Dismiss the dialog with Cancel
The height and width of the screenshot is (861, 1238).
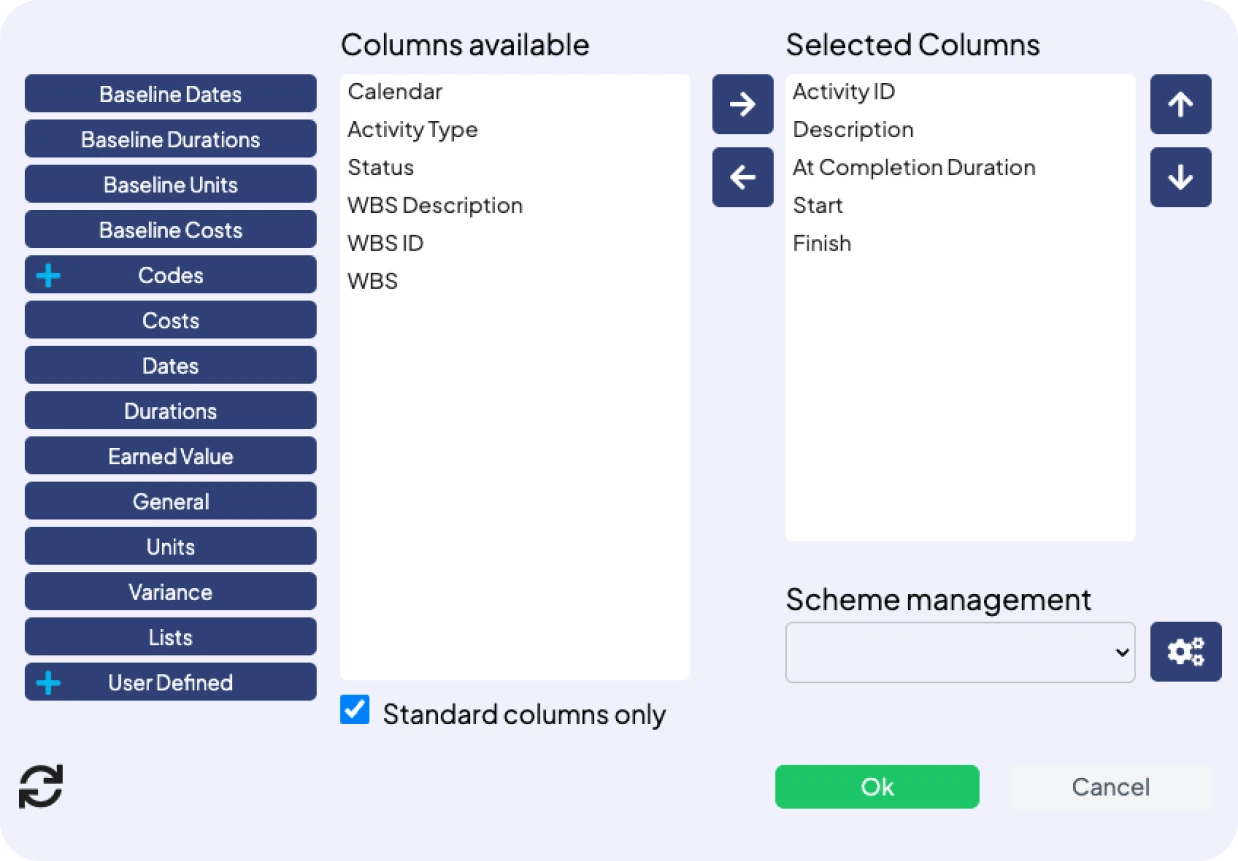click(x=1110, y=786)
